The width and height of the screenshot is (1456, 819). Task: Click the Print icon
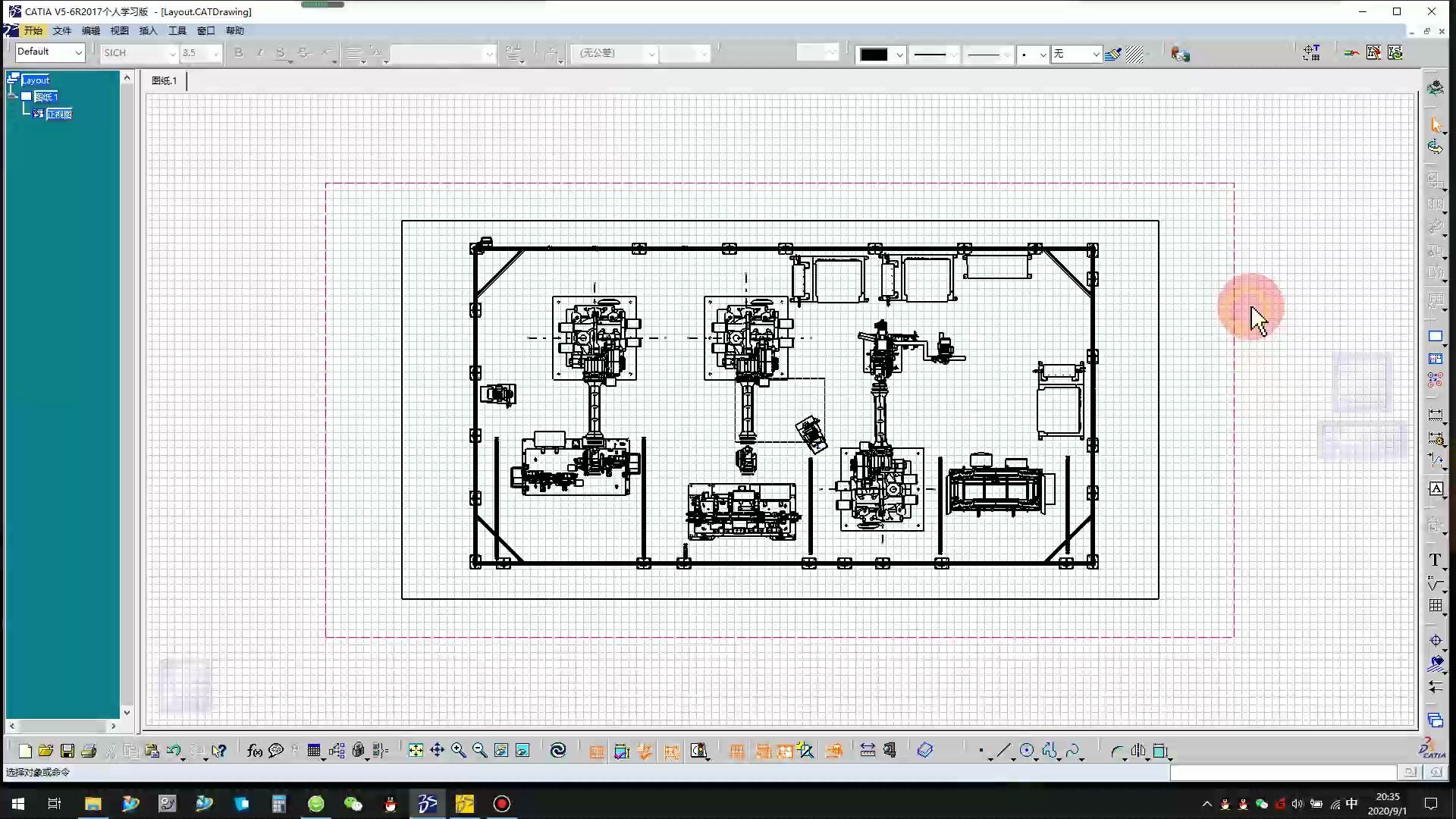coord(89,751)
